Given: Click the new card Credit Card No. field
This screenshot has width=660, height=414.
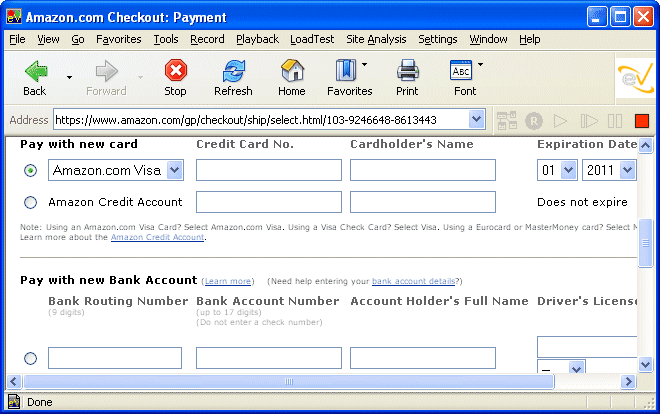Looking at the screenshot, I should click(x=269, y=170).
